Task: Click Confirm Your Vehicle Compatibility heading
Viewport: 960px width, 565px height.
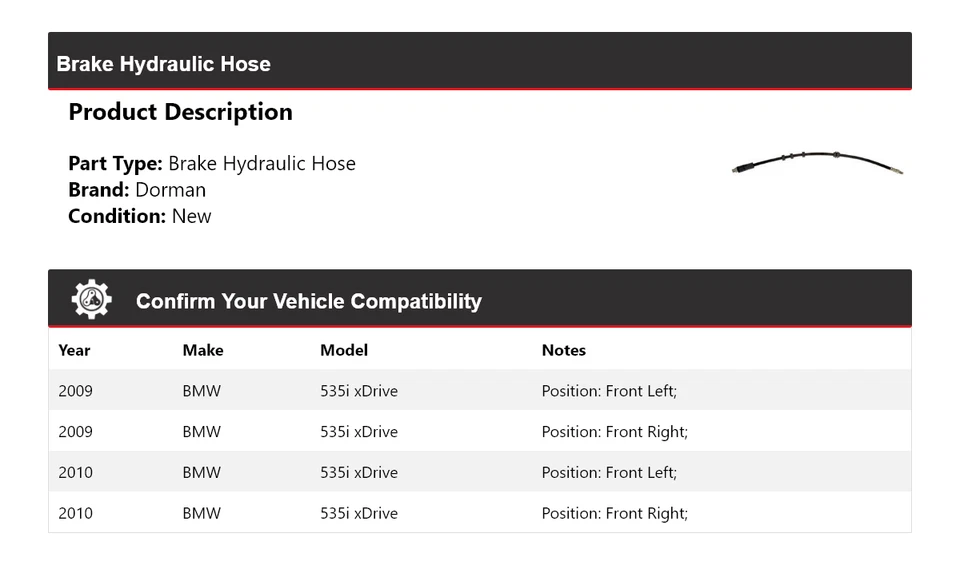Action: click(308, 301)
